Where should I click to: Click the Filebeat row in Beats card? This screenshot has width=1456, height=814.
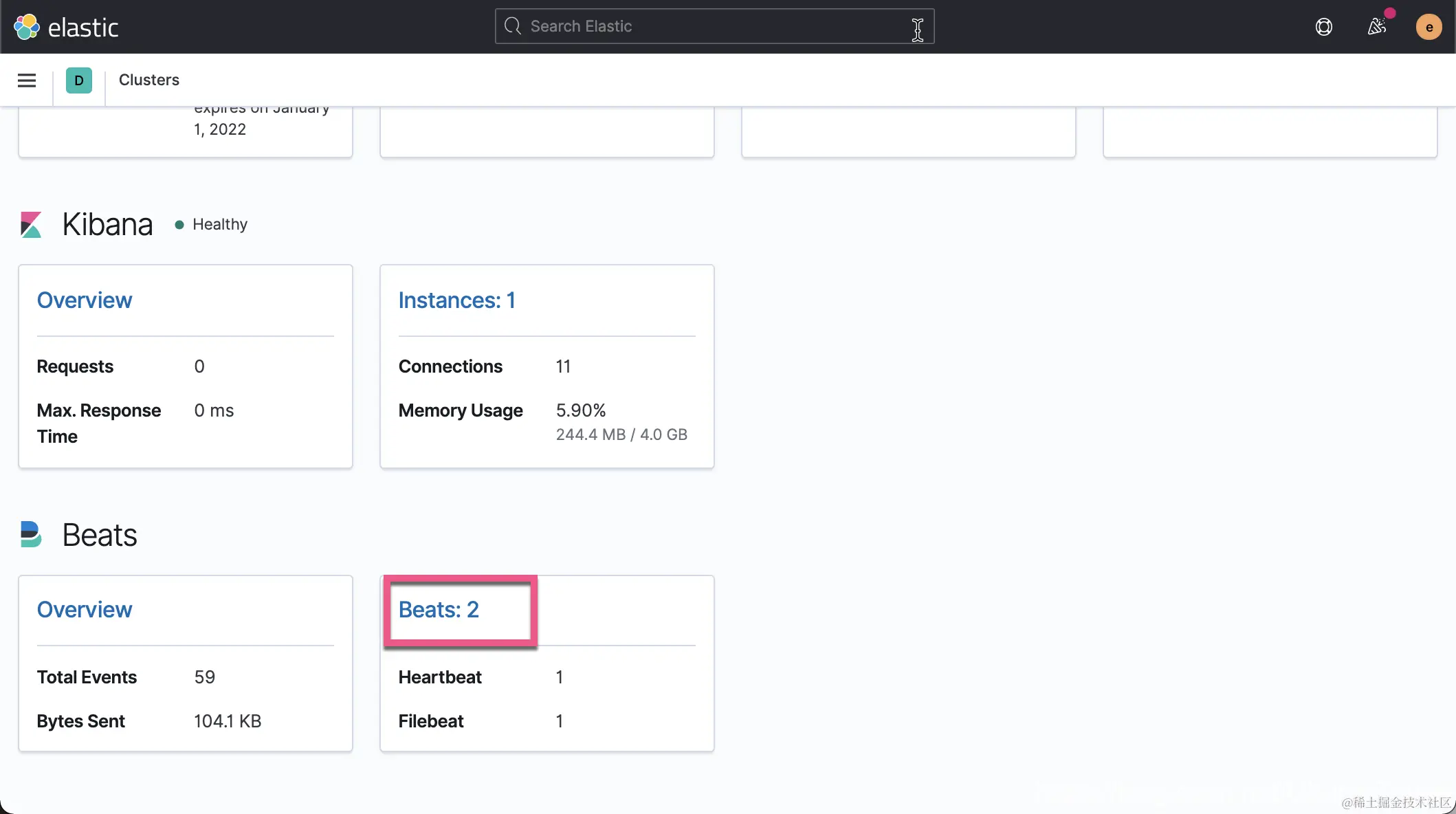pos(431,721)
